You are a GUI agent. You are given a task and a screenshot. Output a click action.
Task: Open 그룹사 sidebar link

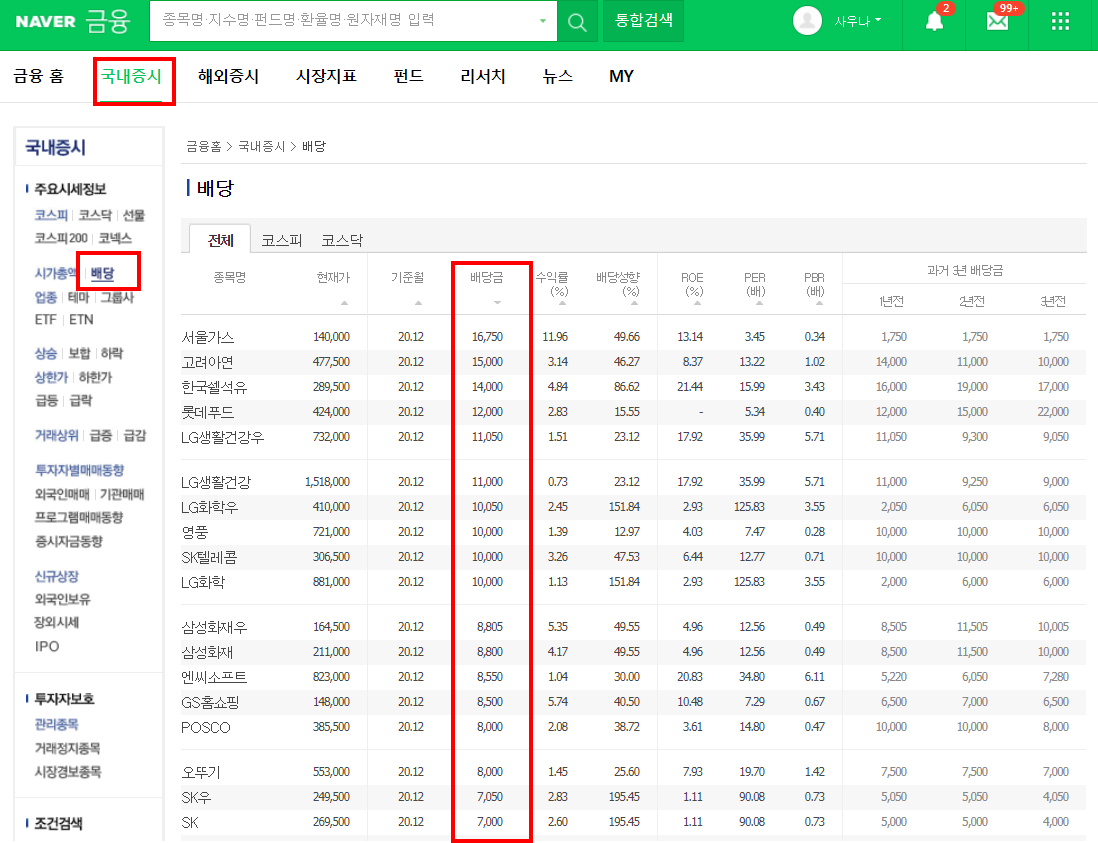[x=117, y=297]
